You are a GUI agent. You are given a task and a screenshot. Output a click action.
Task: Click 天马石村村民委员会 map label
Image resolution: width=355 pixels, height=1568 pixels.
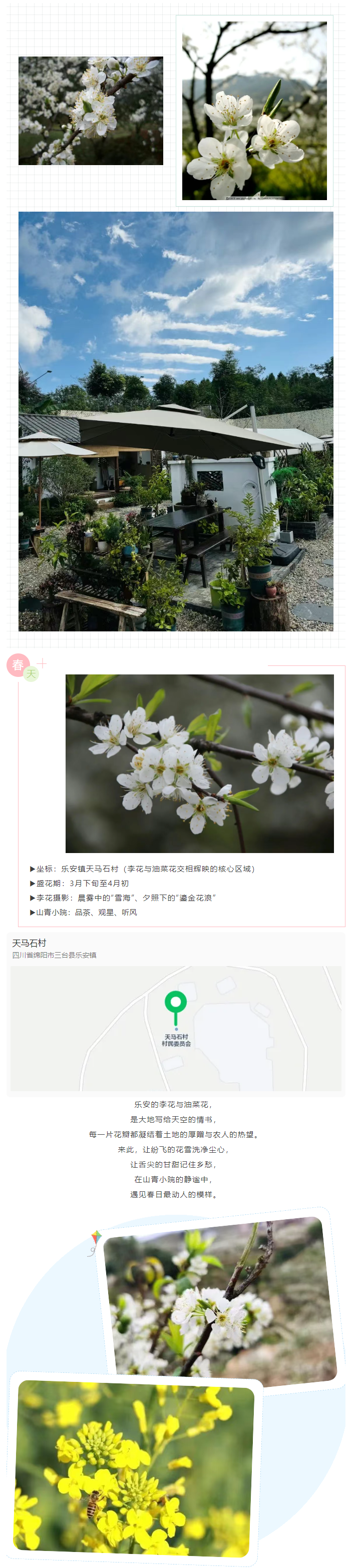[x=176, y=1040]
